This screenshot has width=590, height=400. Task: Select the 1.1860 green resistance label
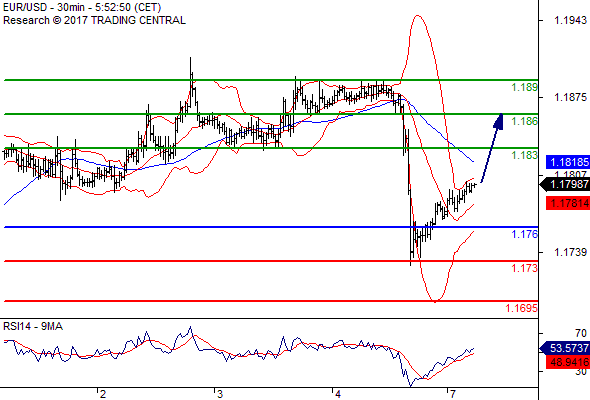524,121
